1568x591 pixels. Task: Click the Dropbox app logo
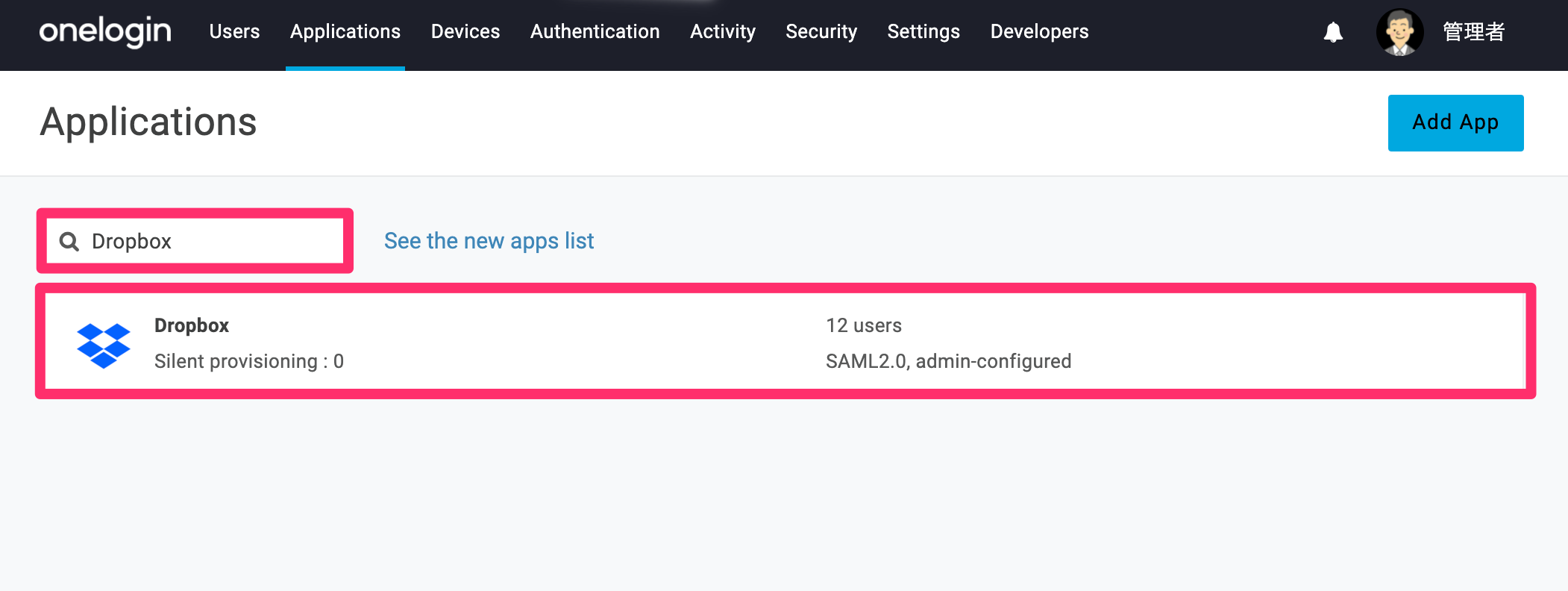104,345
